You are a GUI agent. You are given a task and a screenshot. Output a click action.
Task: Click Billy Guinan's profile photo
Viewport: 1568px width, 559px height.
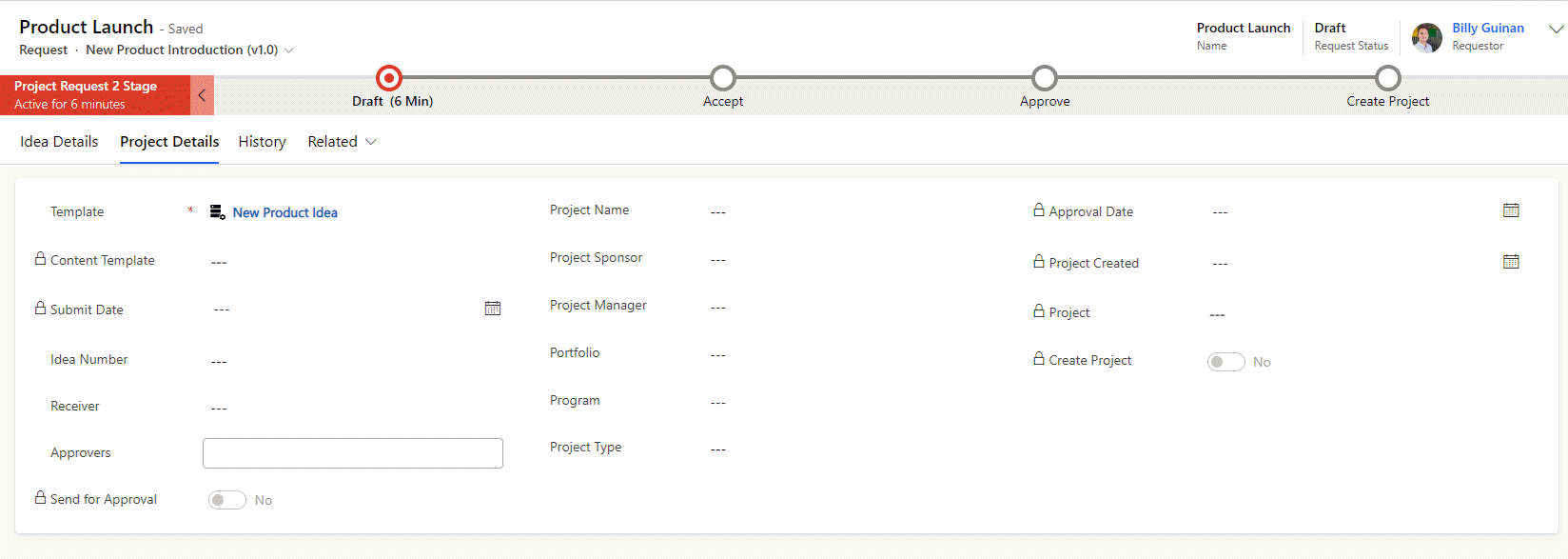coord(1426,38)
